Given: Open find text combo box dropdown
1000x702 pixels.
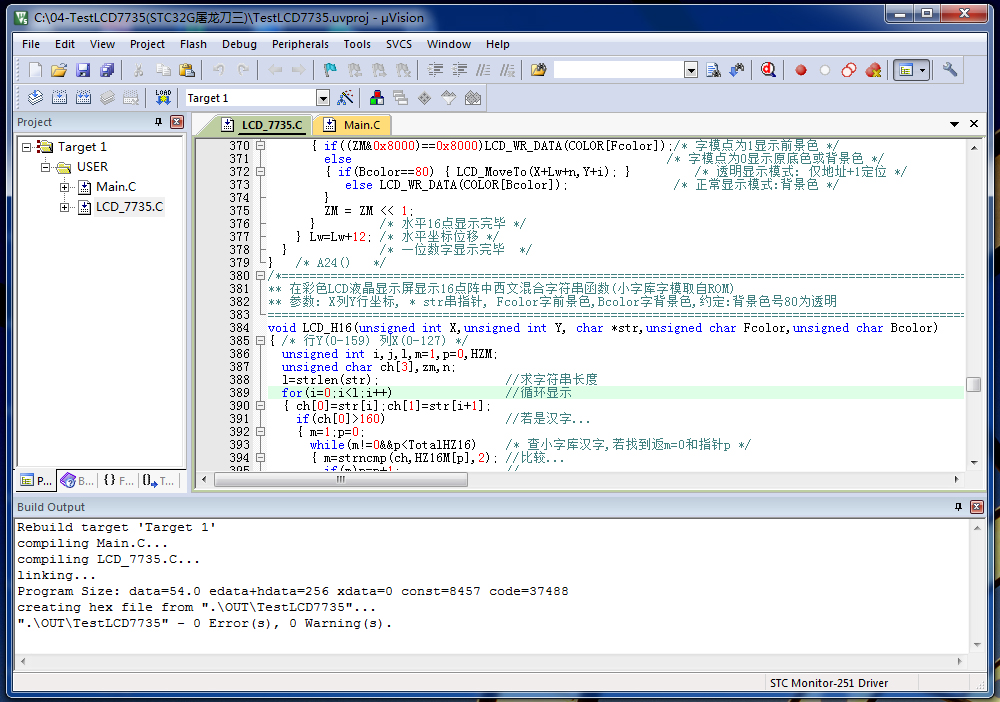Looking at the screenshot, I should [691, 70].
